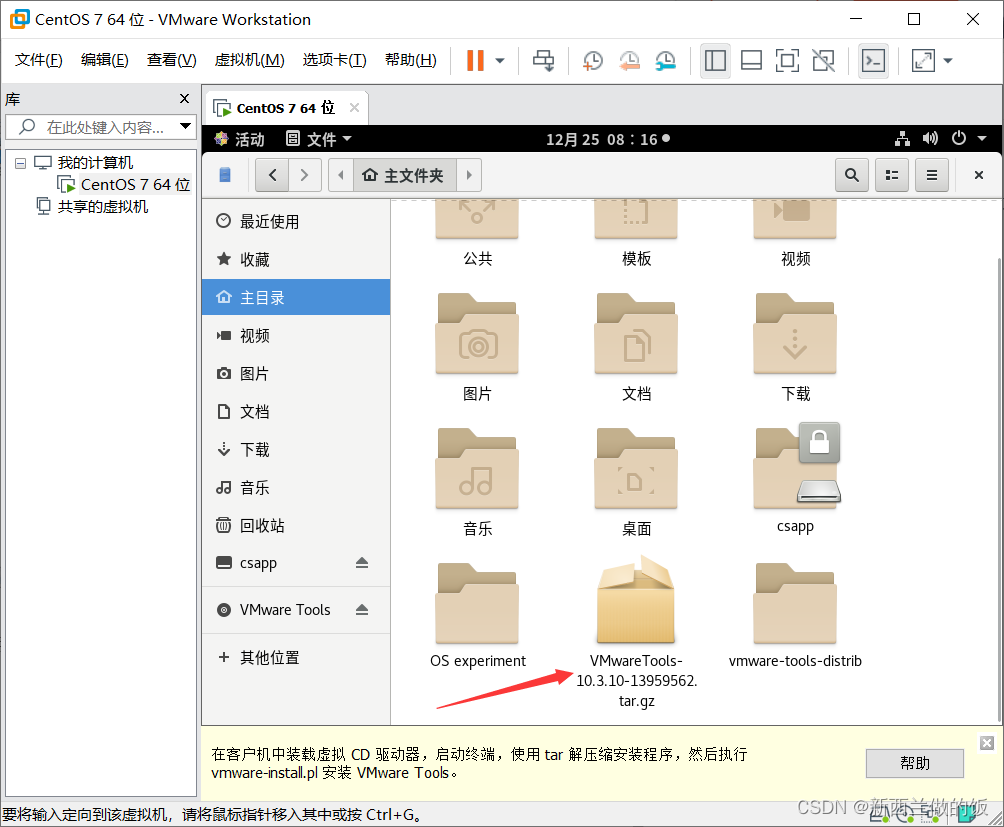The width and height of the screenshot is (1004, 827).
Task: Enter full screen mode
Action: point(787,61)
